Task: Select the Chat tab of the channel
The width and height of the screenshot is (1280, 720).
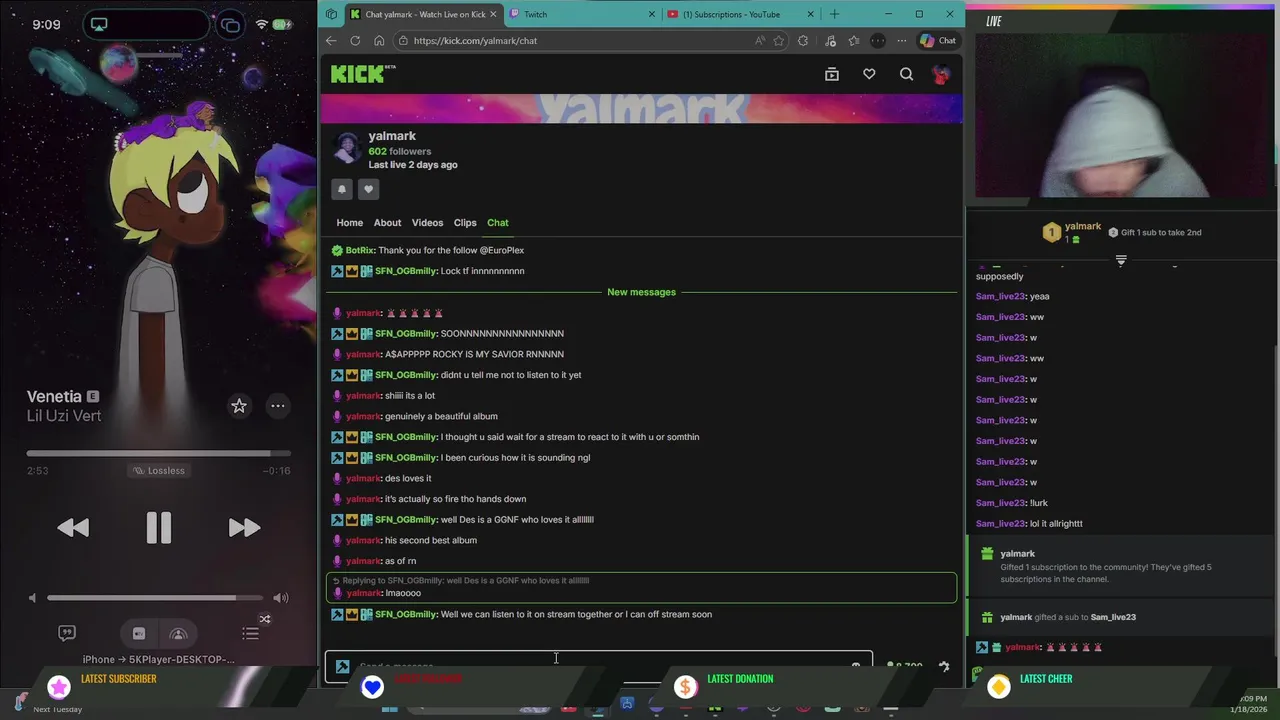Action: point(498,223)
